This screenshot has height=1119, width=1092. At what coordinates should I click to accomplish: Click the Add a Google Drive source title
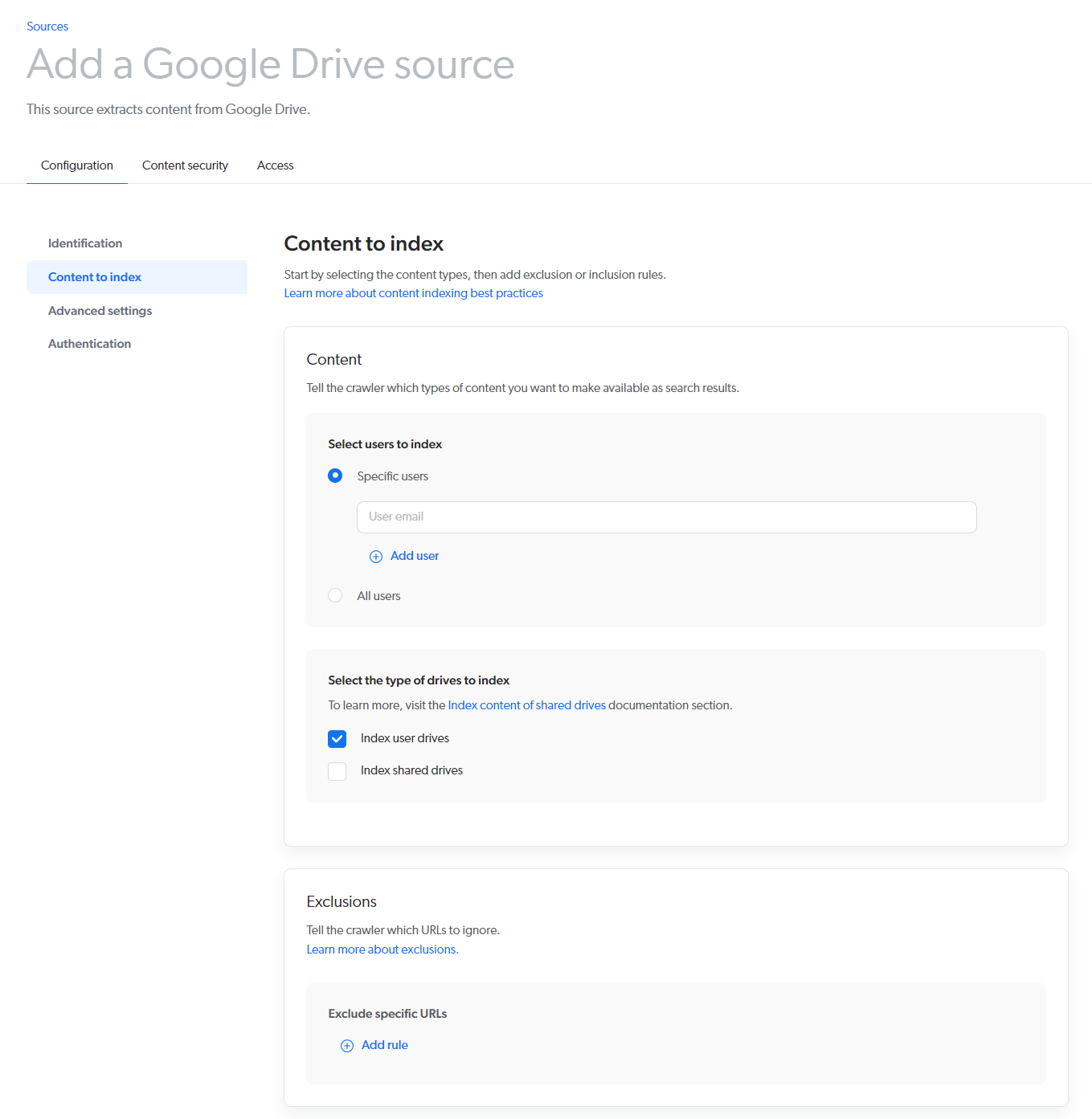point(271,64)
